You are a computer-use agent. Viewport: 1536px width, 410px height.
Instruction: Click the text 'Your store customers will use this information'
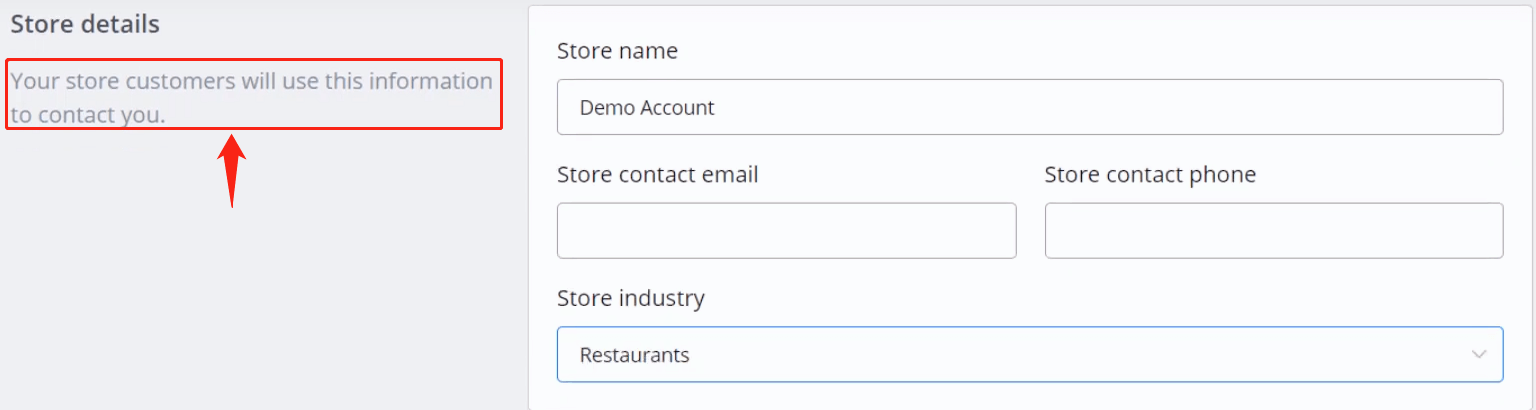[x=252, y=81]
